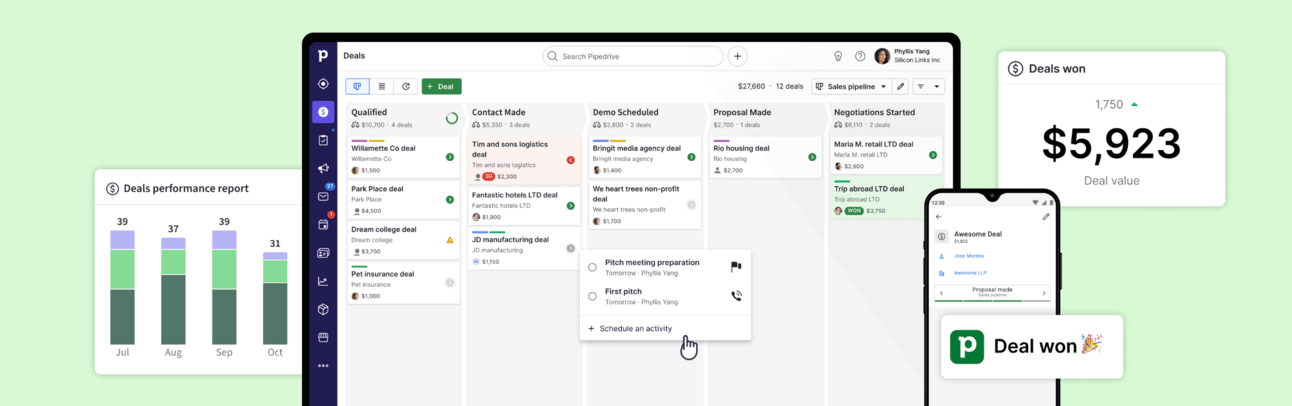
Task: Click green arrow on Willamette Co deal
Action: click(450, 157)
